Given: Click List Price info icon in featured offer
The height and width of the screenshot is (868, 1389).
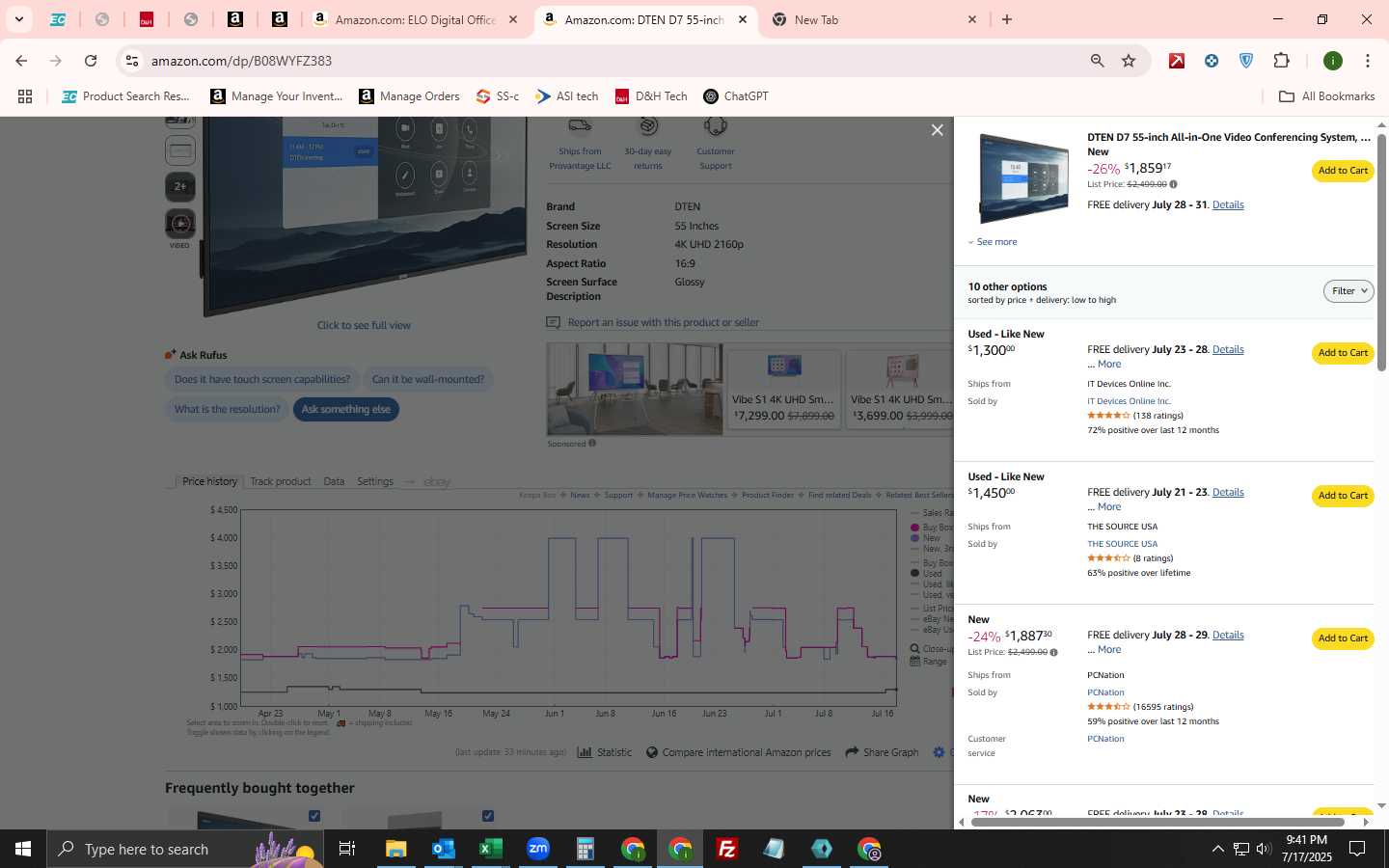Looking at the screenshot, I should (1173, 184).
